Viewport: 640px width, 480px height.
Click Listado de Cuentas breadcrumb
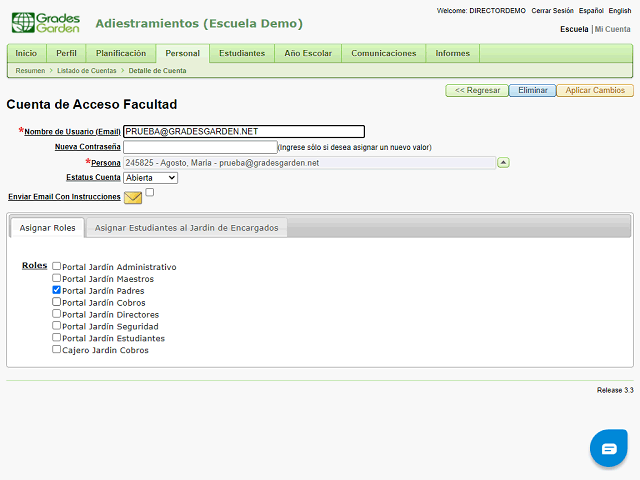point(85,71)
